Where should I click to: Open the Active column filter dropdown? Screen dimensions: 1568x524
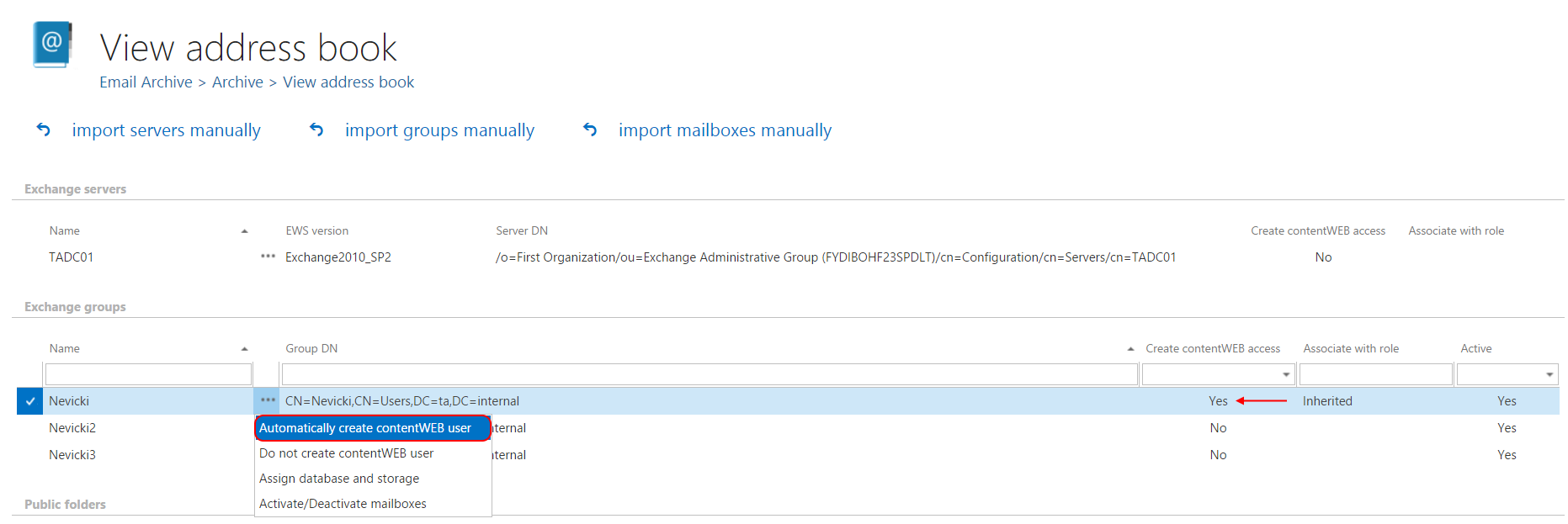pos(1549,375)
